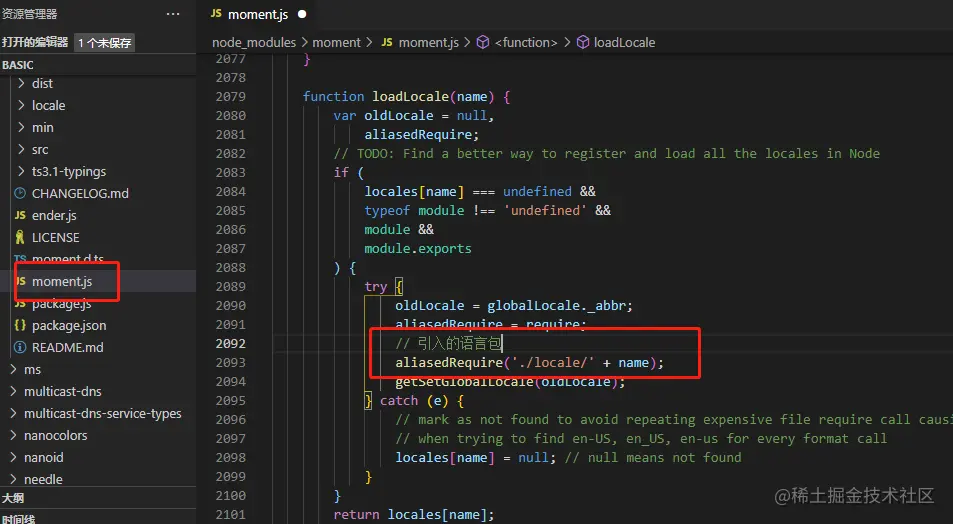Click moment folder in the breadcrumb

pyautogui.click(x=336, y=42)
